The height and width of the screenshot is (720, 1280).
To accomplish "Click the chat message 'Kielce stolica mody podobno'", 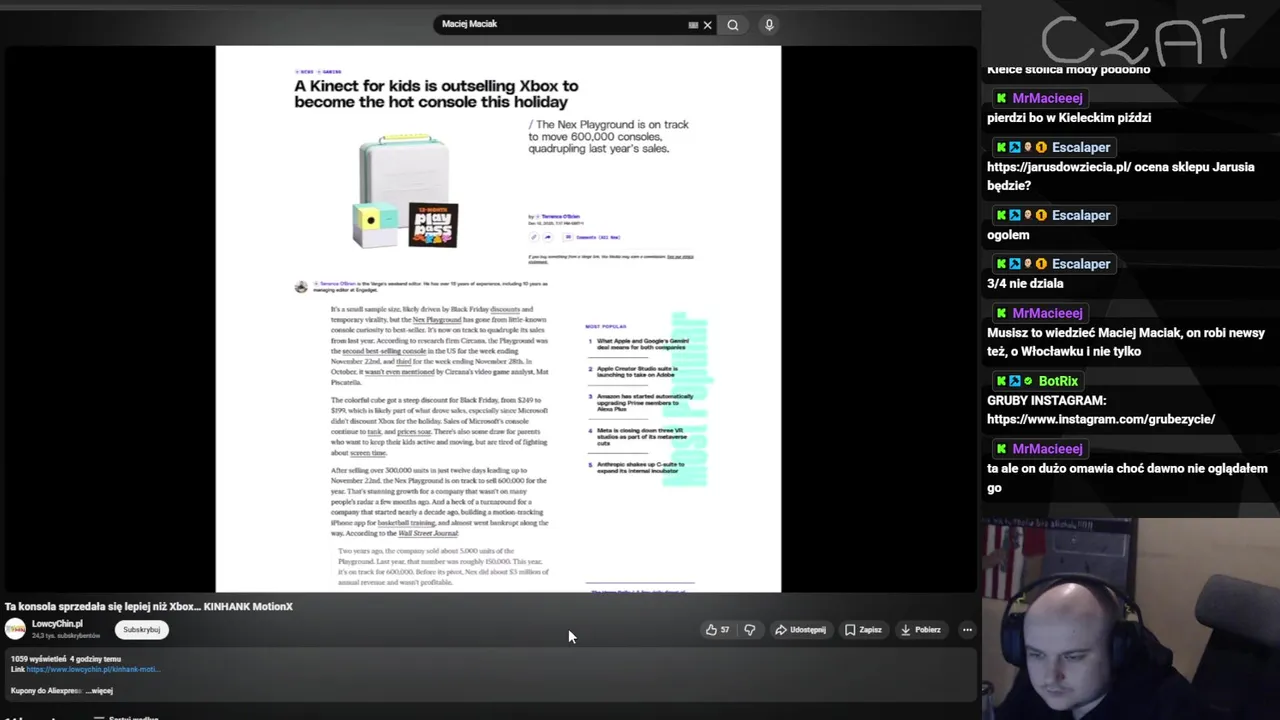I will pos(1068,69).
